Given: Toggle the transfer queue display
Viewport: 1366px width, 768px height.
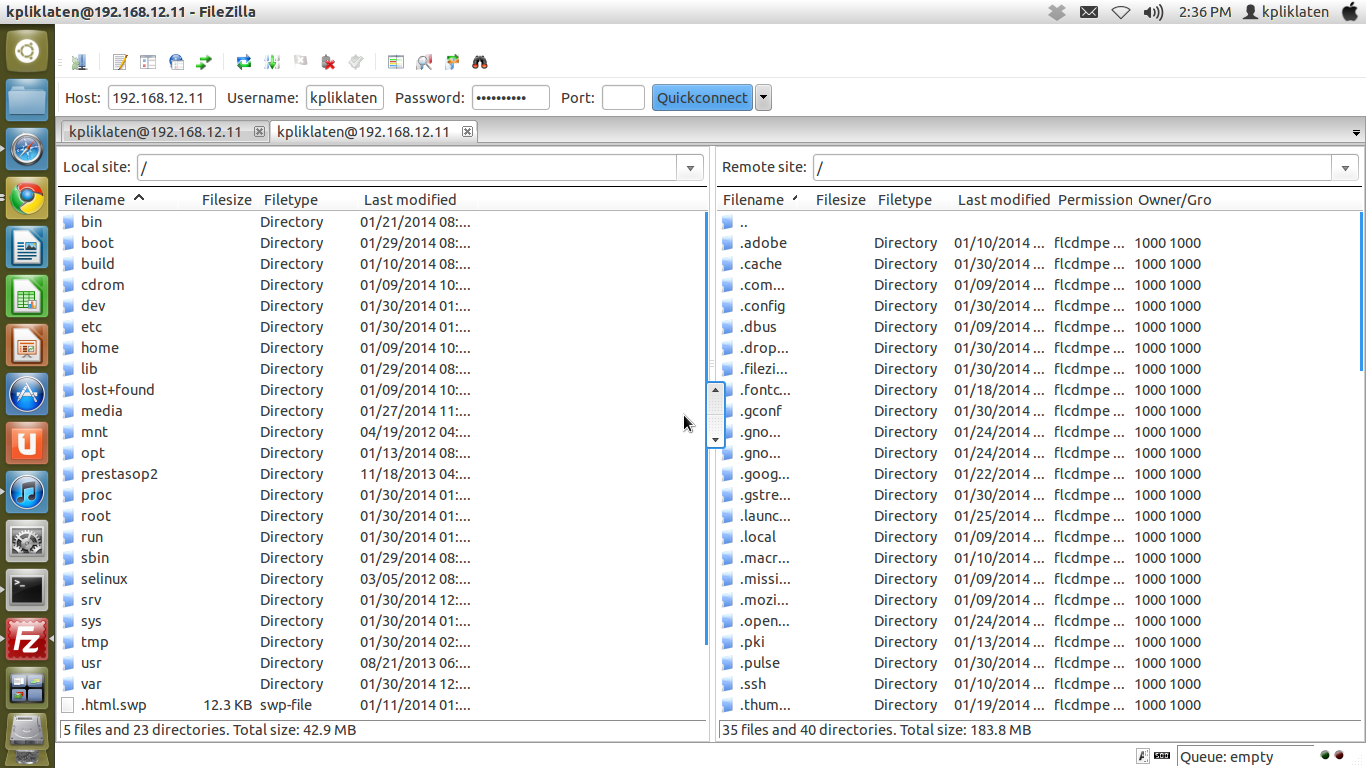Looking at the screenshot, I should [204, 62].
